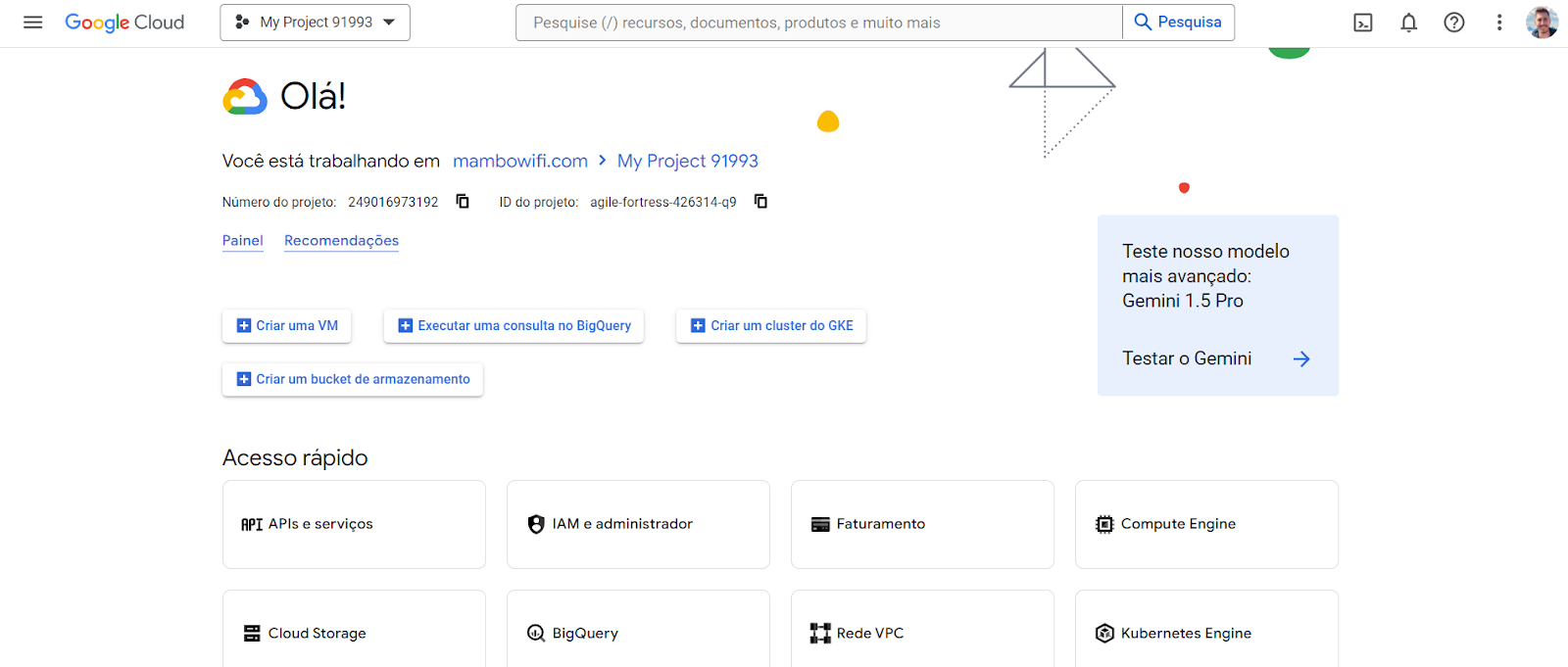Open the user account avatar
The width and height of the screenshot is (1568, 667).
1542,23
